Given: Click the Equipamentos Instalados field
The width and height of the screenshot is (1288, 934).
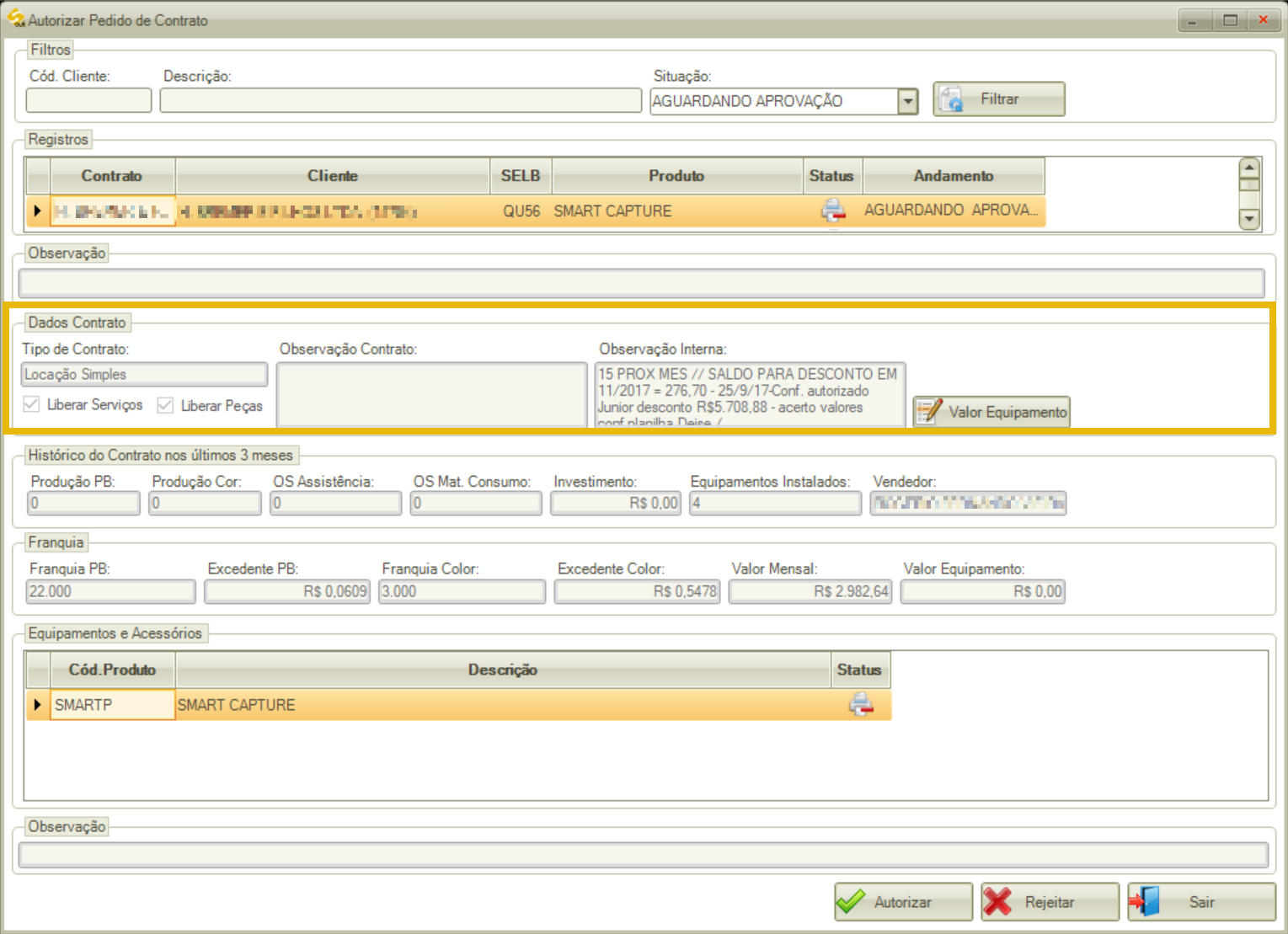Looking at the screenshot, I should coord(775,503).
